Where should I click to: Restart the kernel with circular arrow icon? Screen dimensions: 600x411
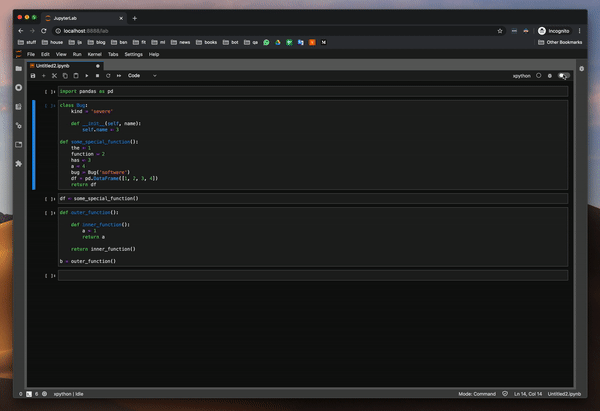point(108,76)
